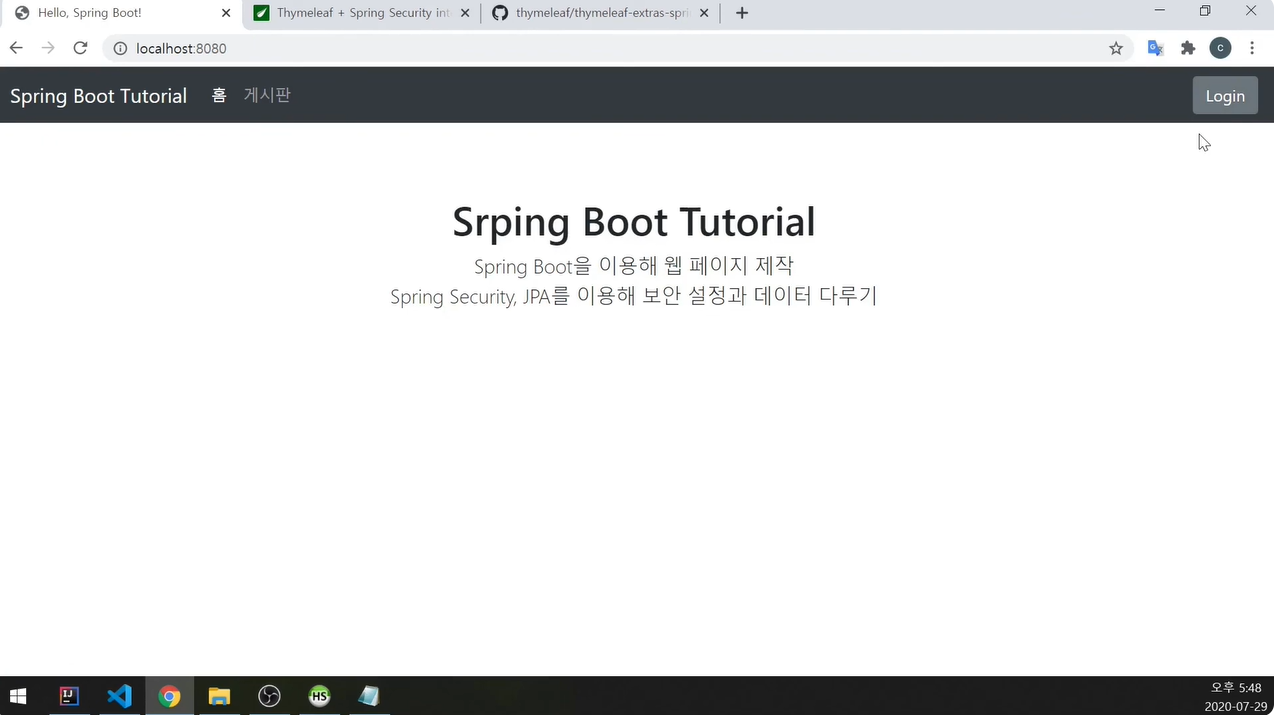Switch to the thymeleaf-extras-spring GitHub tab
This screenshot has height=715, width=1276.
pyautogui.click(x=600, y=14)
